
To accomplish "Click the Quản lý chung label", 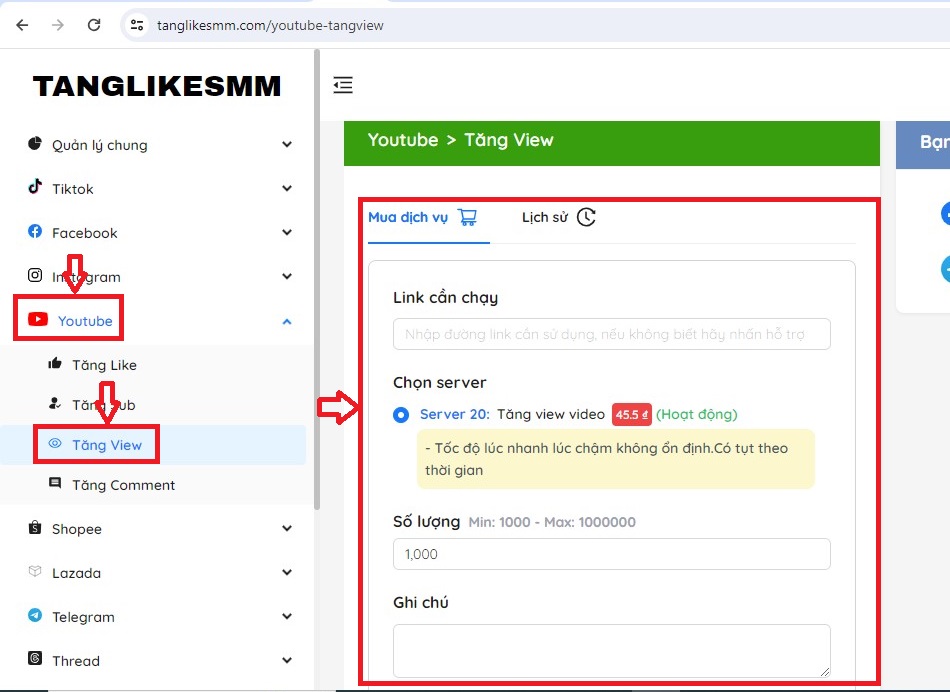I will point(99,145).
